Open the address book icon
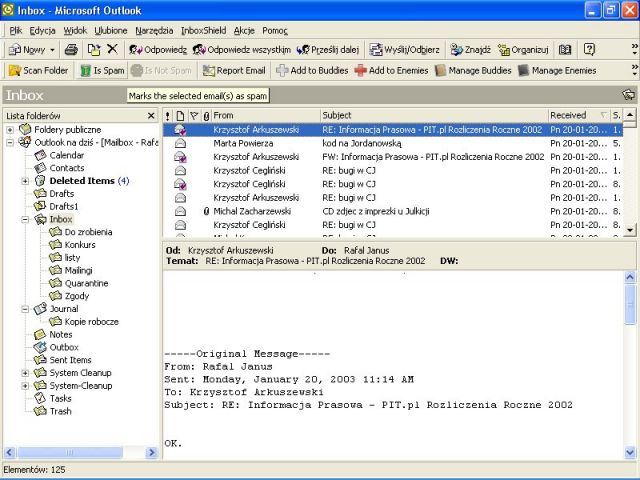 (565, 49)
